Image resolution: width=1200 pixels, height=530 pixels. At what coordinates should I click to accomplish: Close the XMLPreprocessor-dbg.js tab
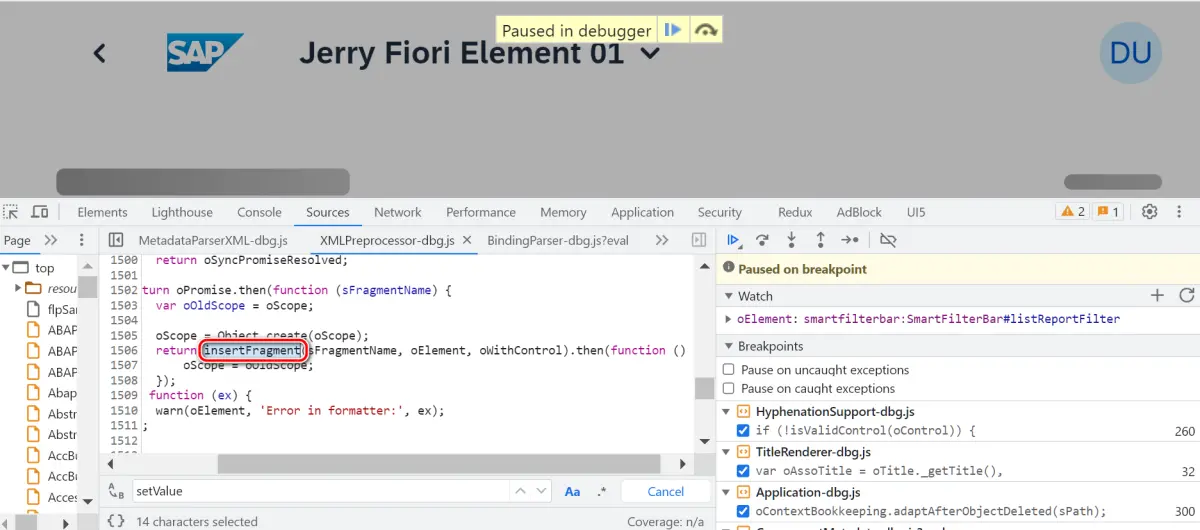[x=467, y=241]
